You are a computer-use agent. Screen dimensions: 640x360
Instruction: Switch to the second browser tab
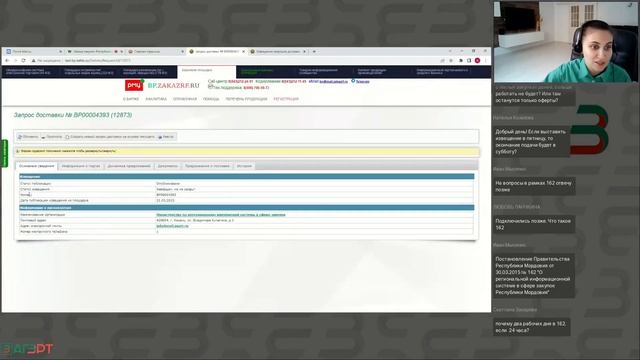pyautogui.click(x=95, y=52)
